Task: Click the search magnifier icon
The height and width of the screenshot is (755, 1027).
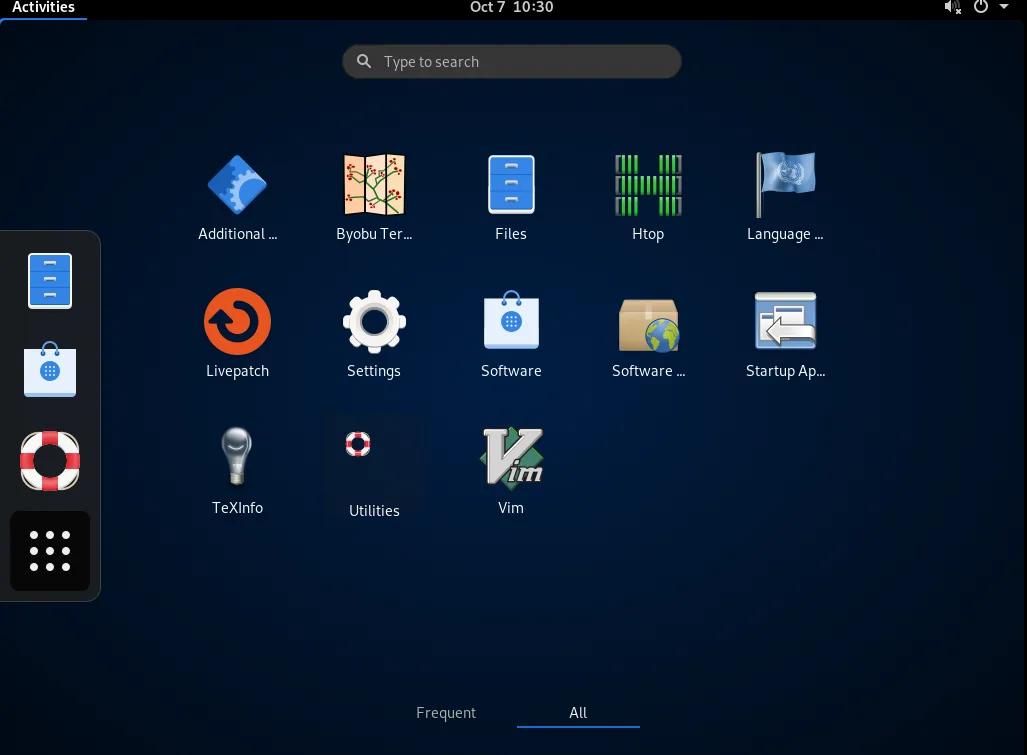Action: pyautogui.click(x=364, y=62)
